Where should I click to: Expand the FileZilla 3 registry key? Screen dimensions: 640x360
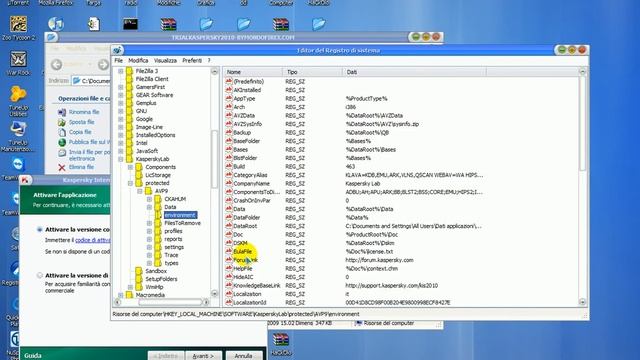click(121, 71)
